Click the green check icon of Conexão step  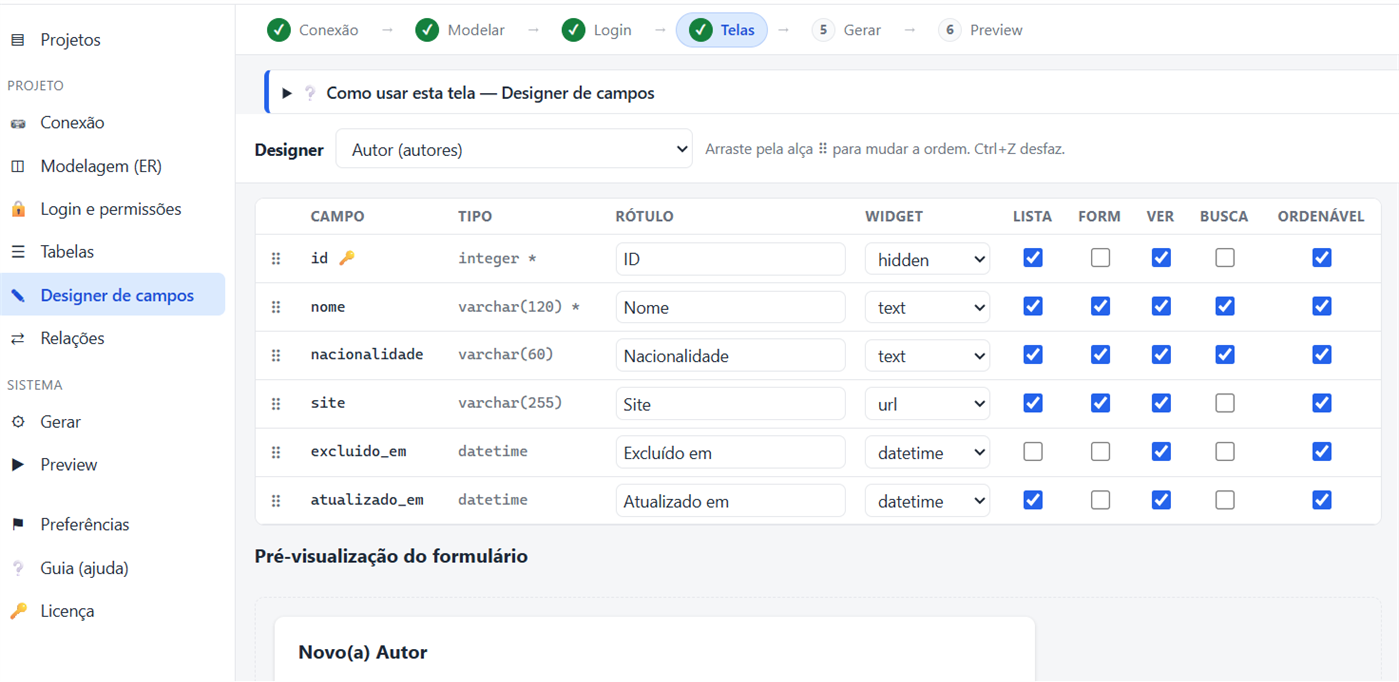tap(279, 30)
